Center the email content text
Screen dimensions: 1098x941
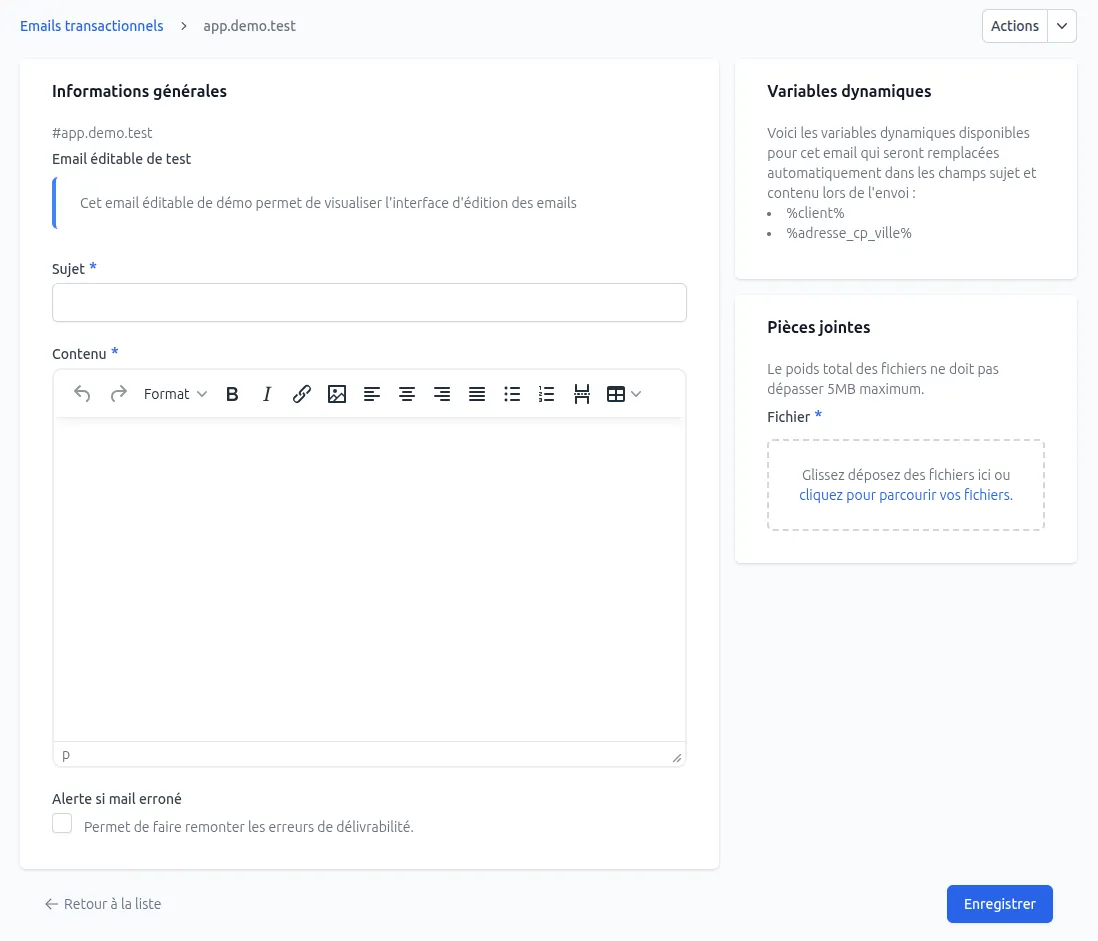[x=407, y=393]
